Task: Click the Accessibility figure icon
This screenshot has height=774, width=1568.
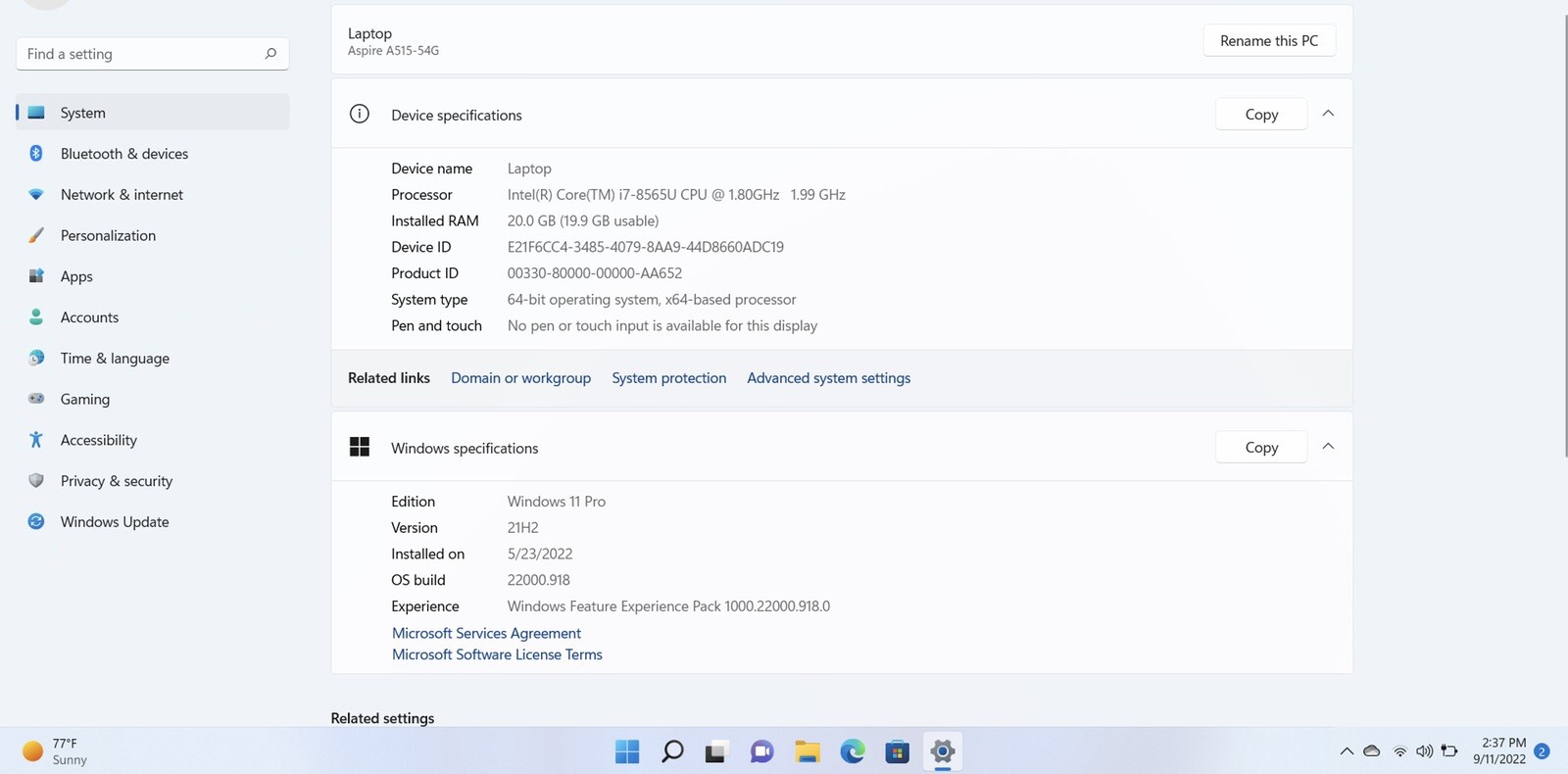Action: pos(36,440)
